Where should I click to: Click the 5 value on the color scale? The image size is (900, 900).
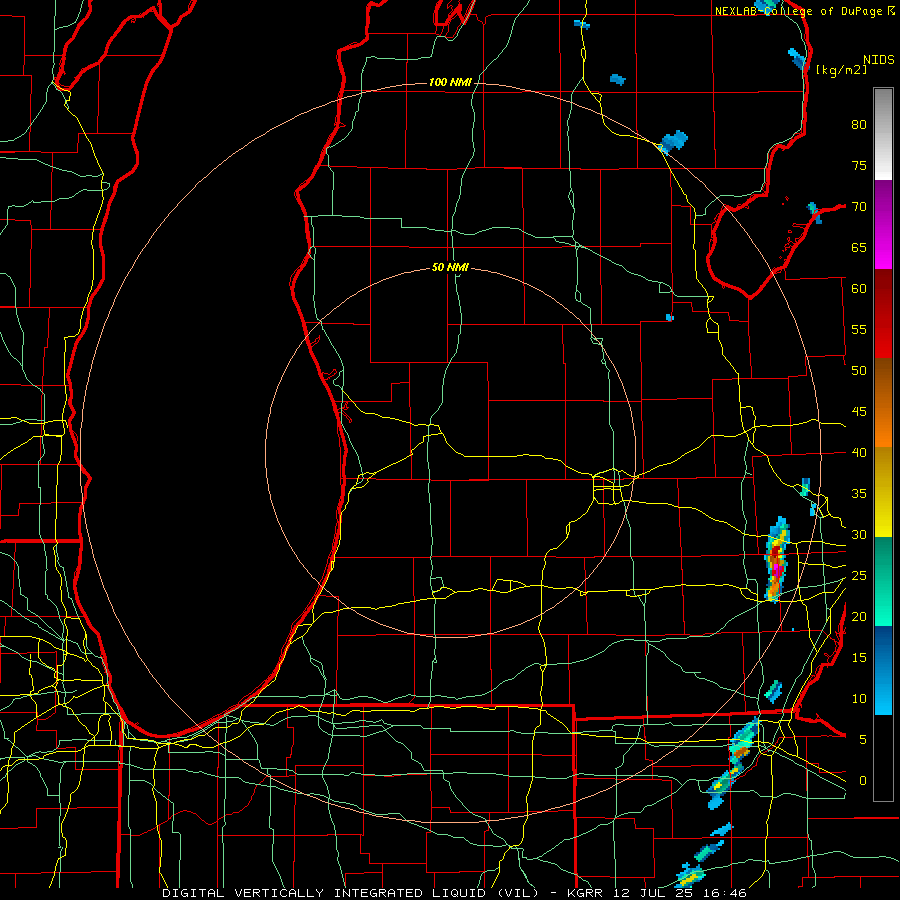[x=863, y=739]
